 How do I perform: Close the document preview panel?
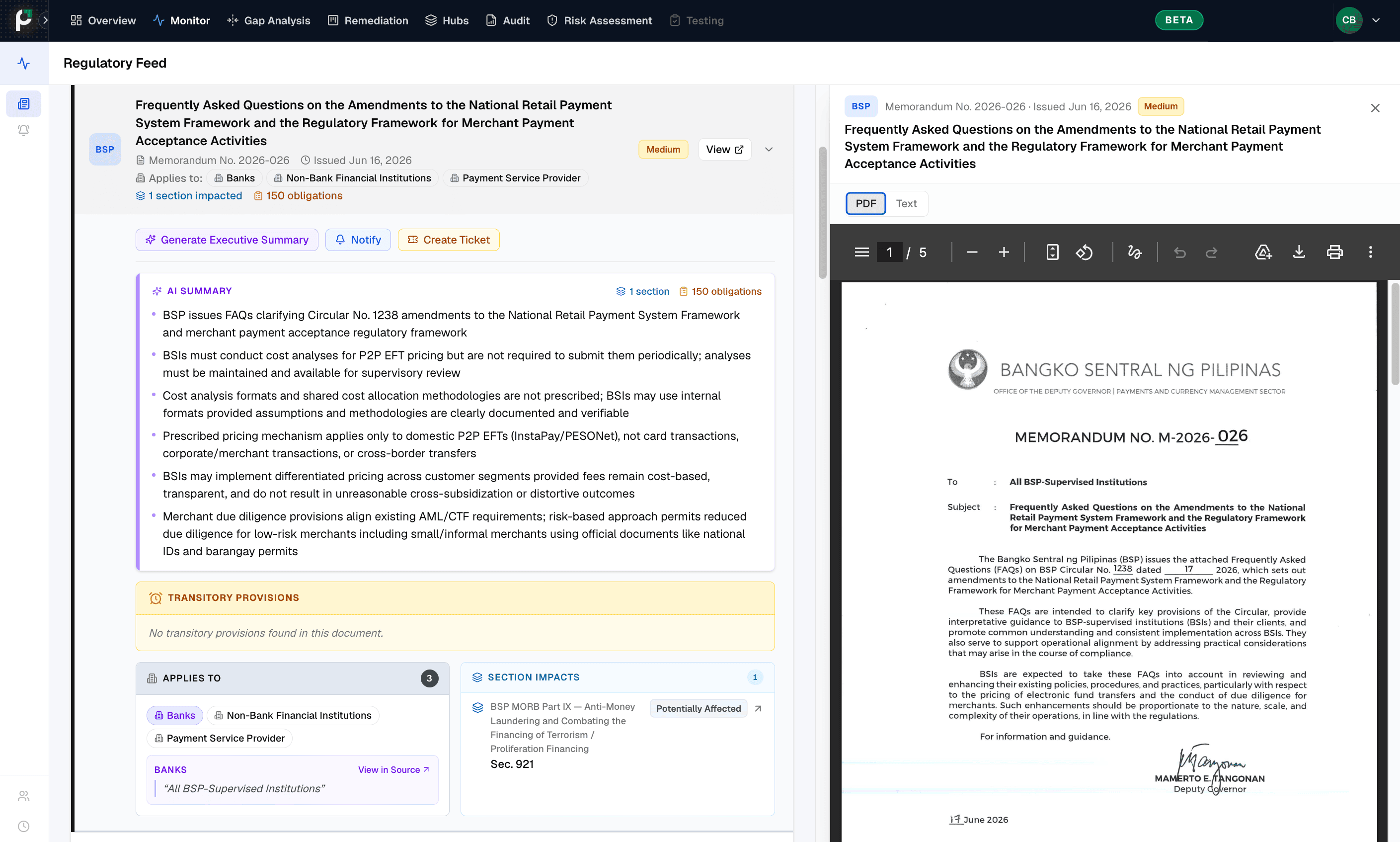(1375, 108)
